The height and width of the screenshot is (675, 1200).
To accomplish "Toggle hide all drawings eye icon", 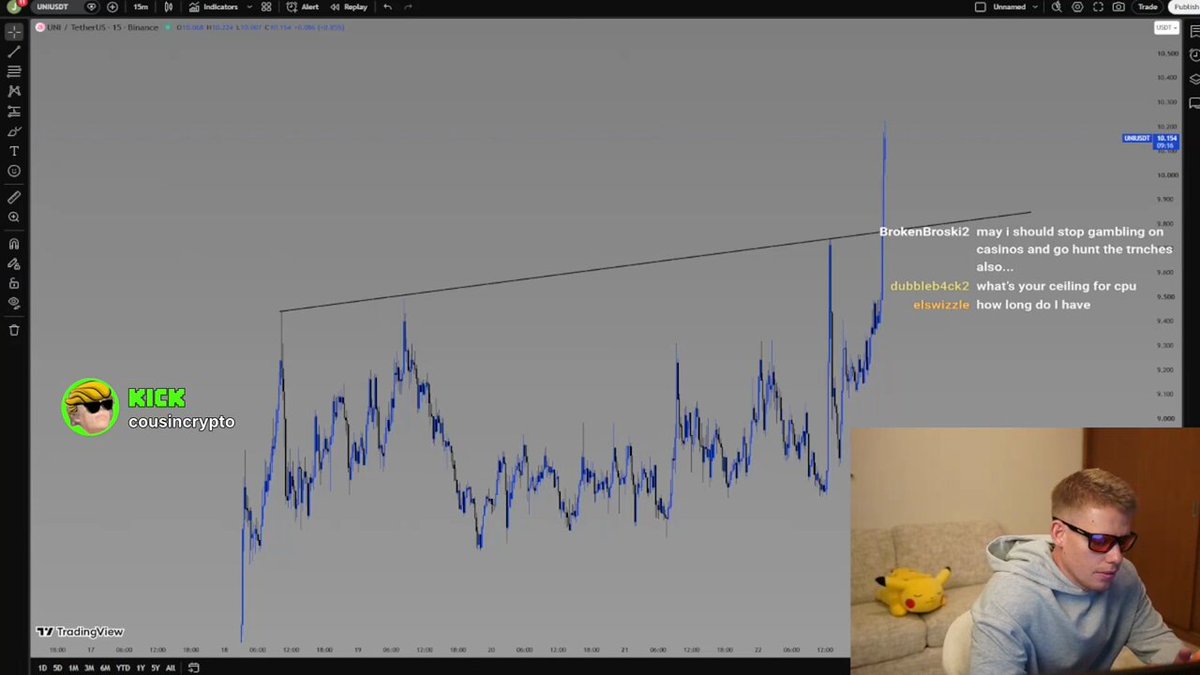I will [x=14, y=303].
